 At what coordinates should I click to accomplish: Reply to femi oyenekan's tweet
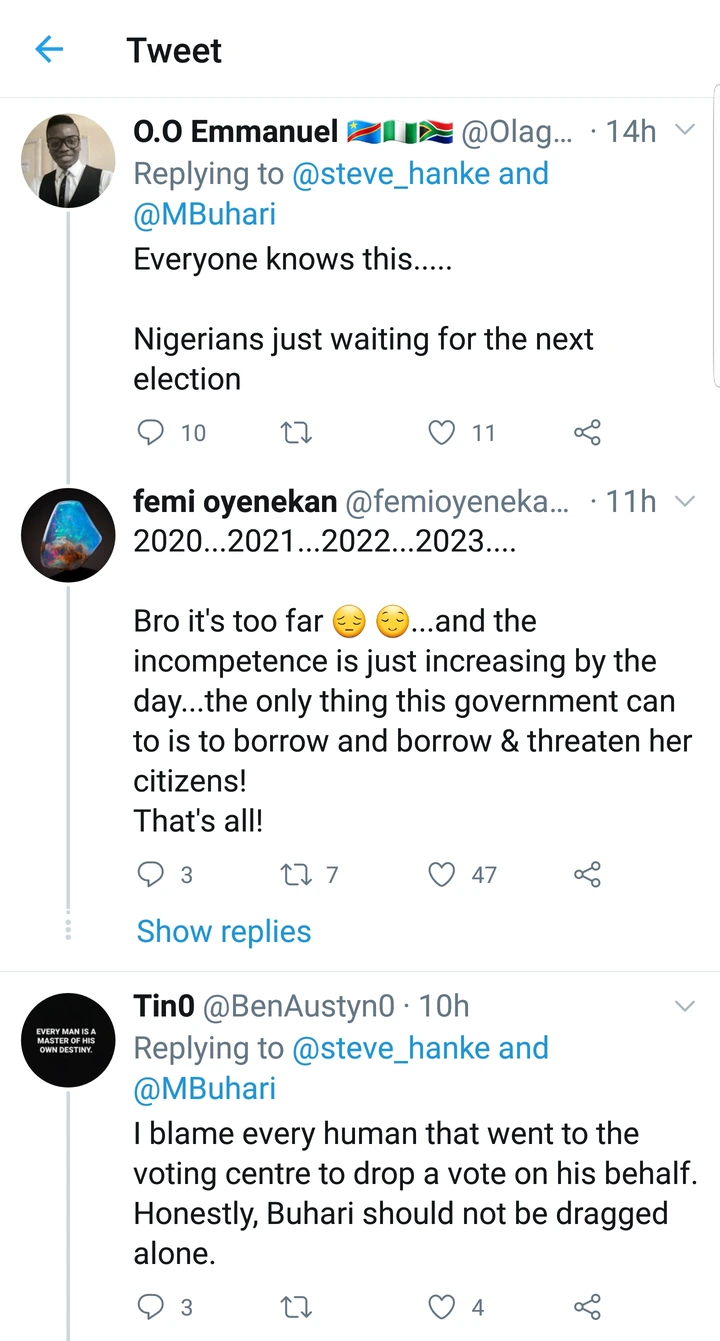pos(149,875)
